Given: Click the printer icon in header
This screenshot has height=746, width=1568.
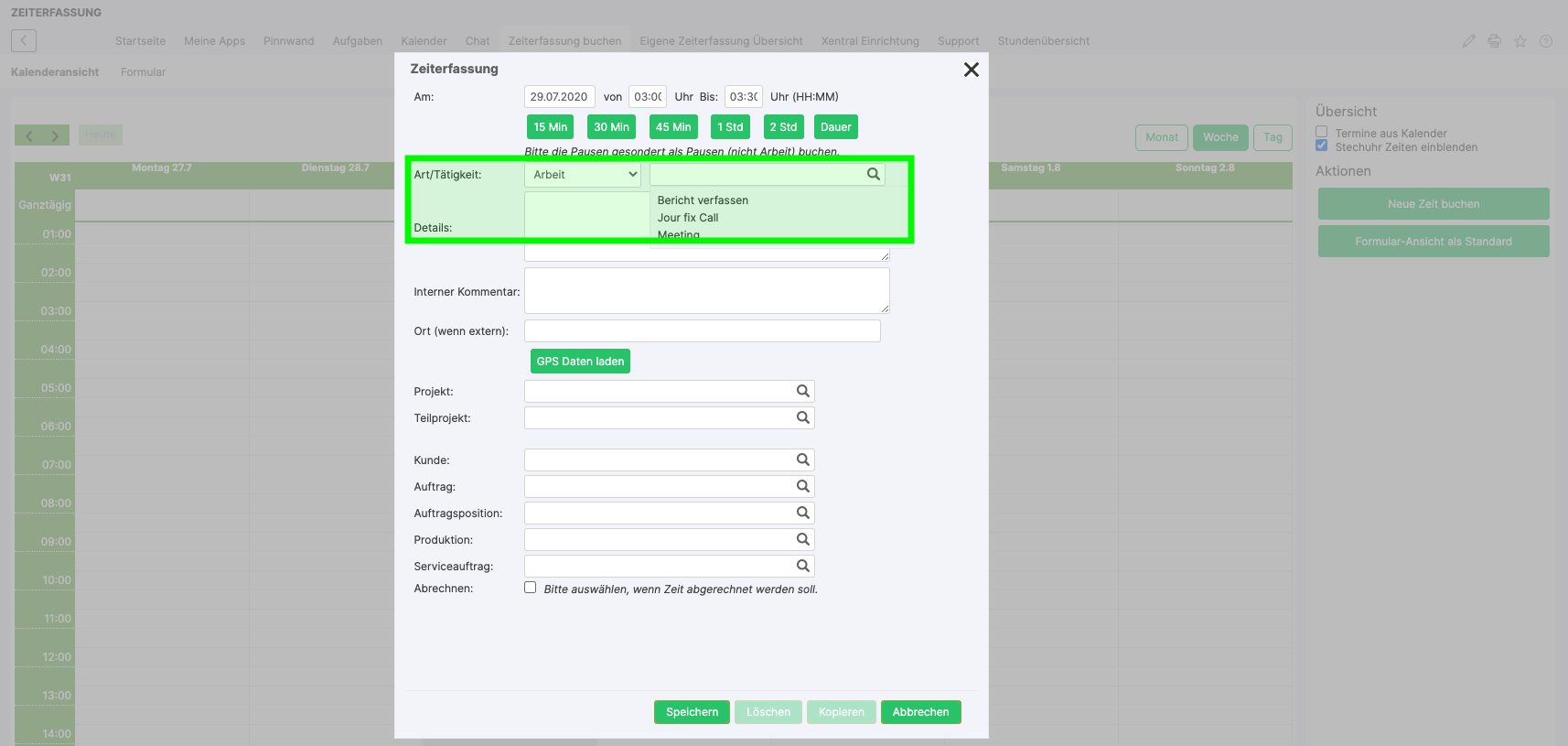Looking at the screenshot, I should [1494, 41].
